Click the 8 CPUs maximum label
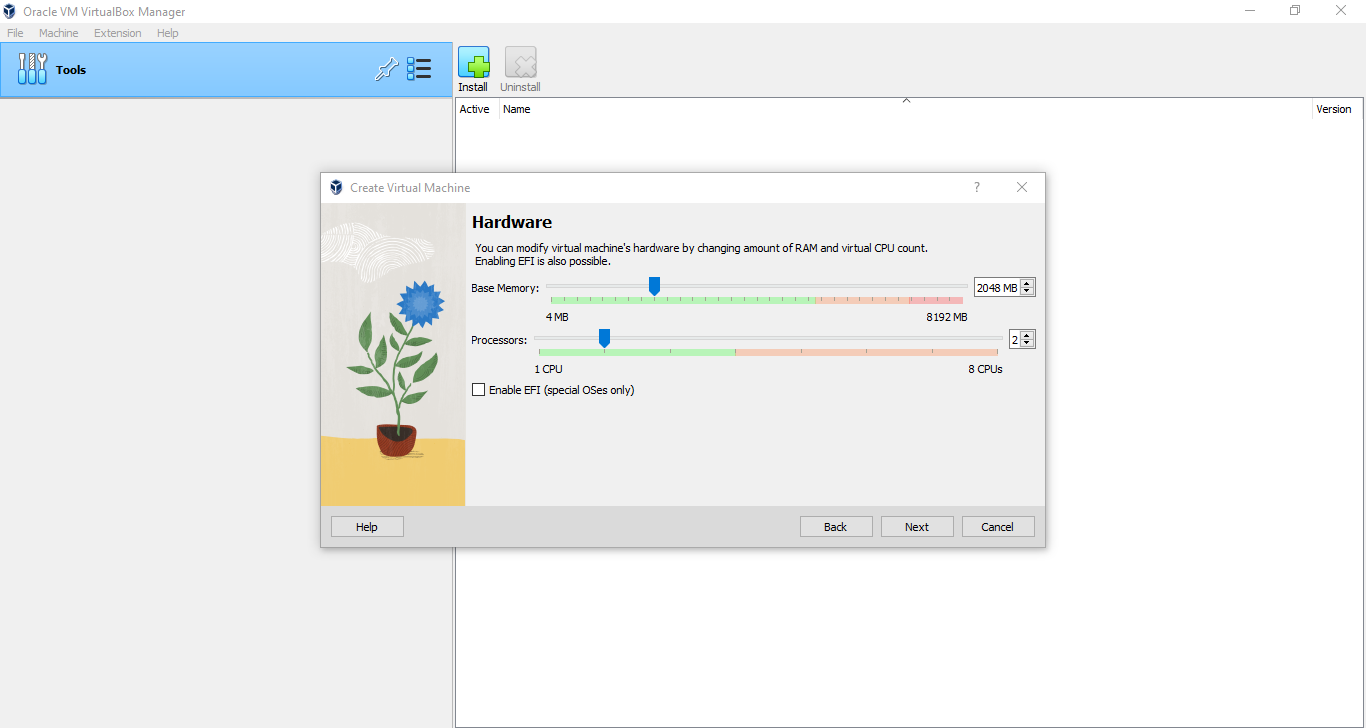The height and width of the screenshot is (728, 1366). 985,369
